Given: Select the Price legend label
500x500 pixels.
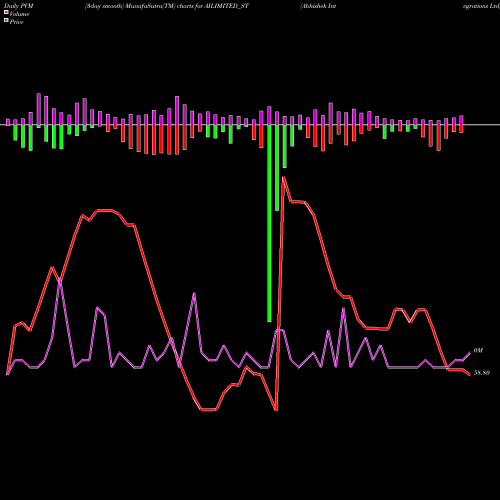Looking at the screenshot, I should tap(16, 22).
